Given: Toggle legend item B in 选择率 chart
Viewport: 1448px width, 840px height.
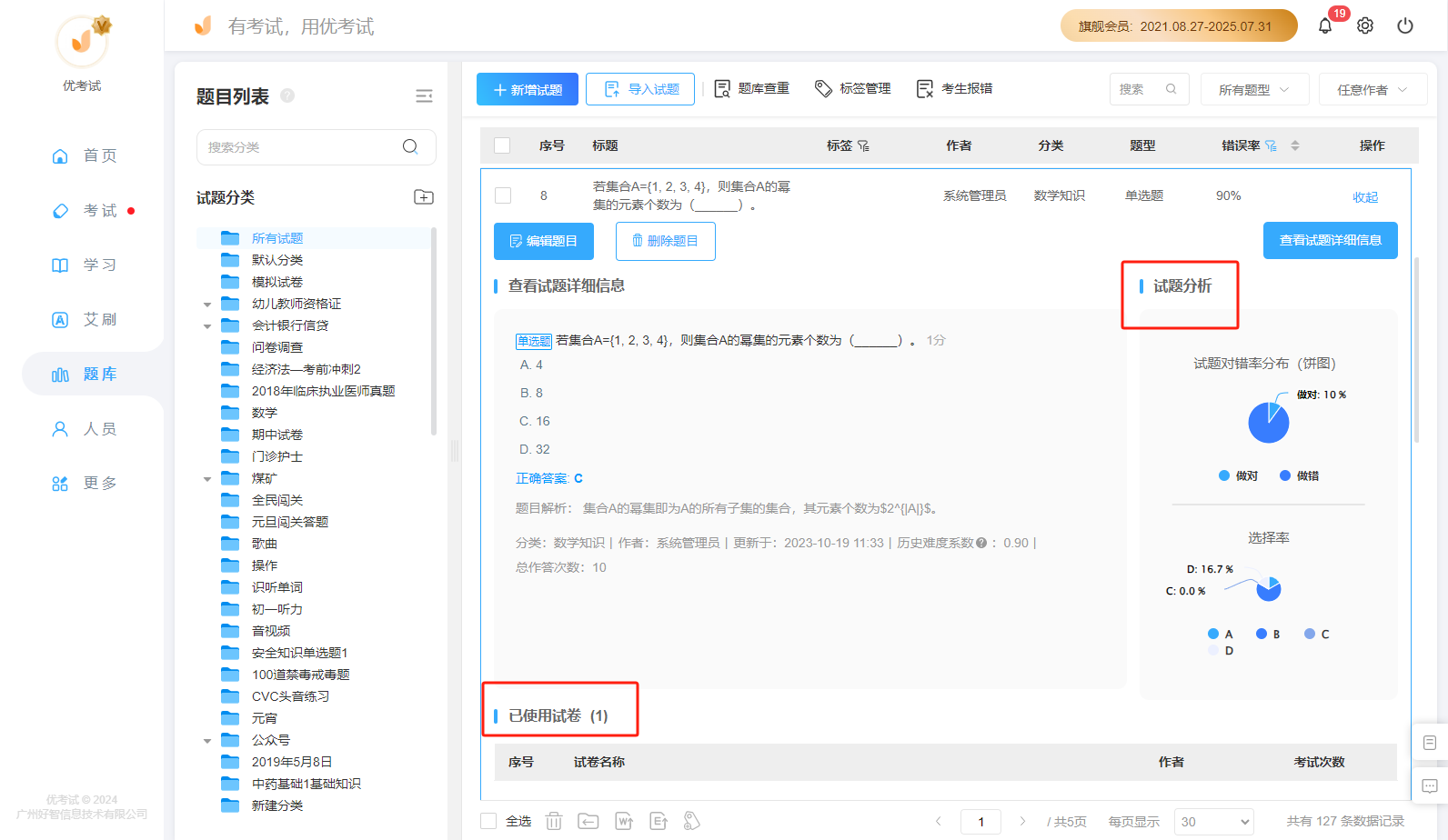Looking at the screenshot, I should 1269,634.
